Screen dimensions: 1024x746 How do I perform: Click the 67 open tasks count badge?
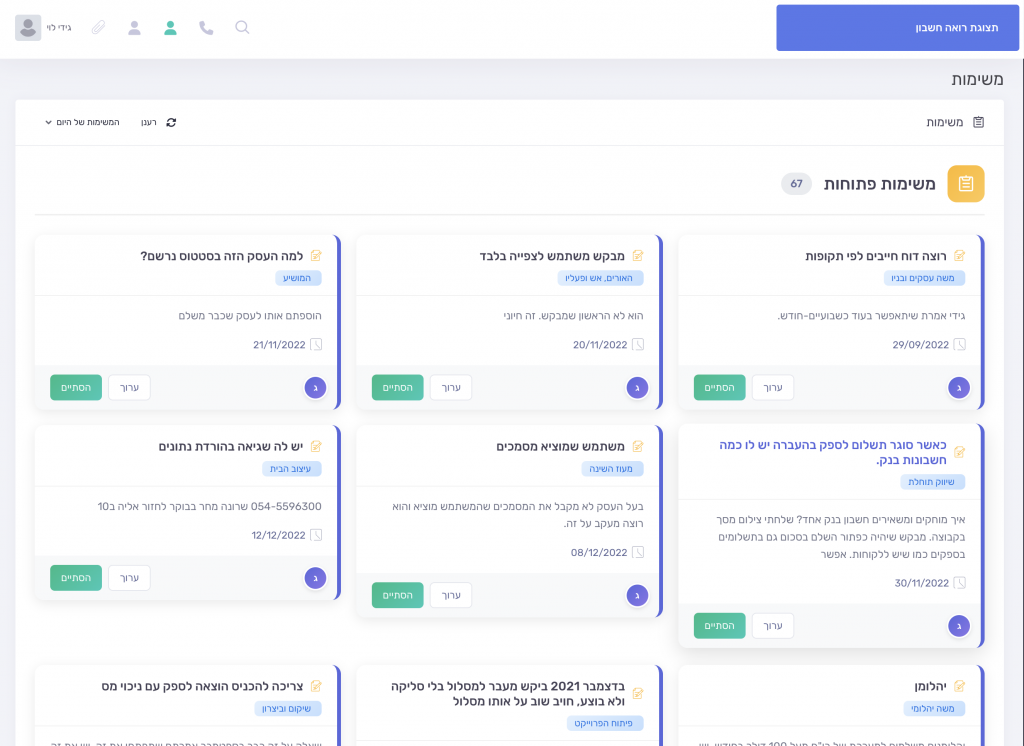(x=796, y=184)
